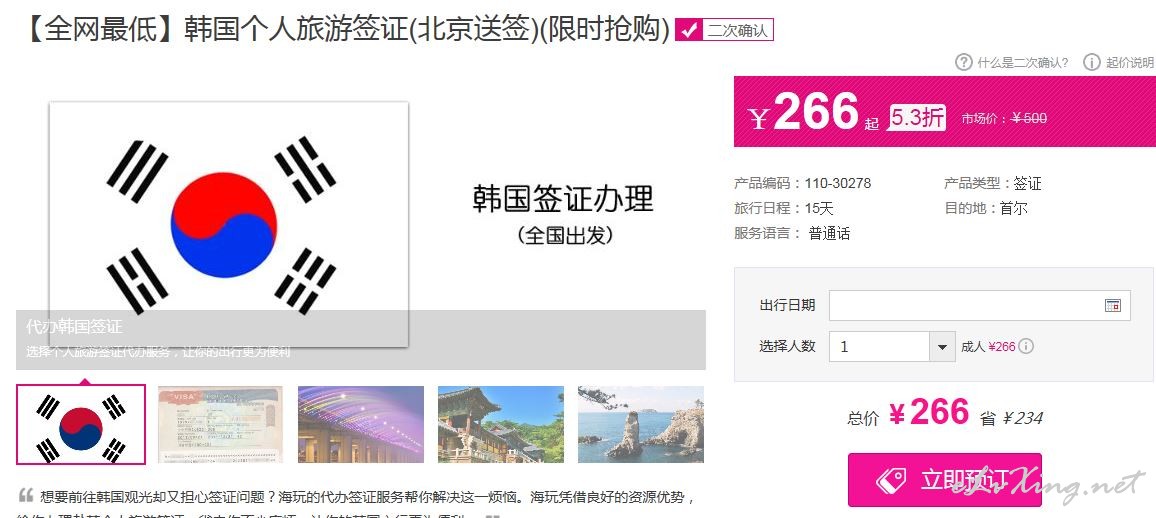The width and height of the screenshot is (1156, 518).
Task: Click the info icon next to 成人 ¥266
Action: tap(1026, 346)
